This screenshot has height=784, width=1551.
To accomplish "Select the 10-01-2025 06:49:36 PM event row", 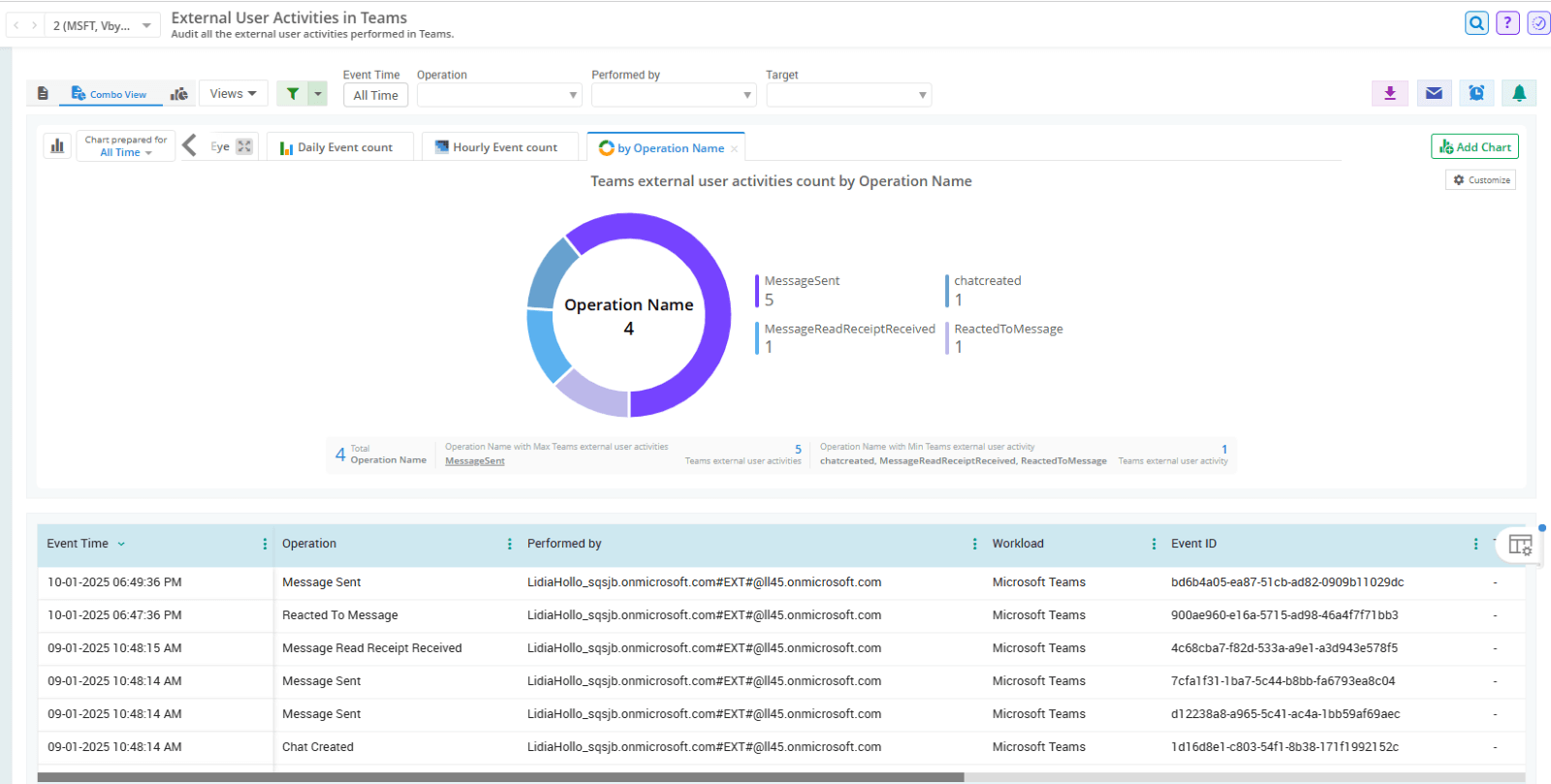I will coord(780,582).
